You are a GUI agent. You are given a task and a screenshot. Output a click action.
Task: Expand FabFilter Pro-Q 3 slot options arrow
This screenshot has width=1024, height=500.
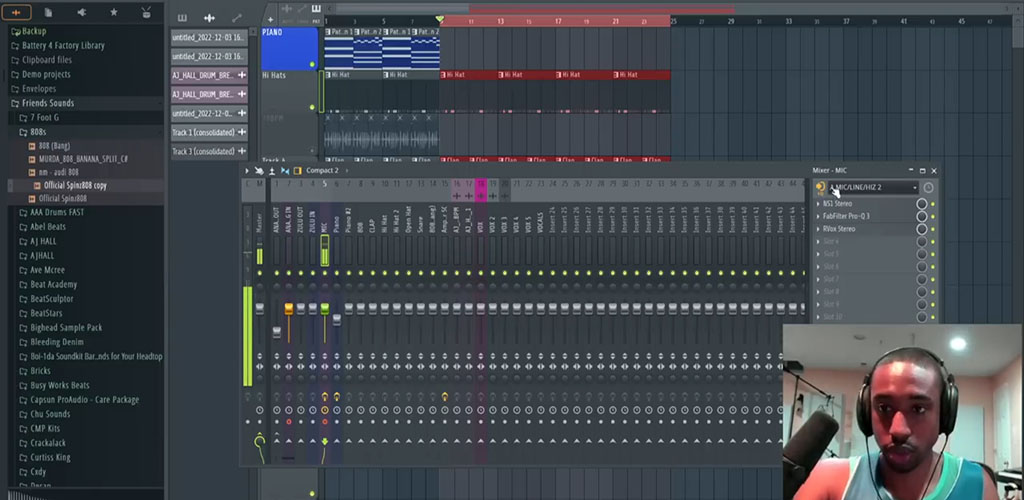point(818,216)
